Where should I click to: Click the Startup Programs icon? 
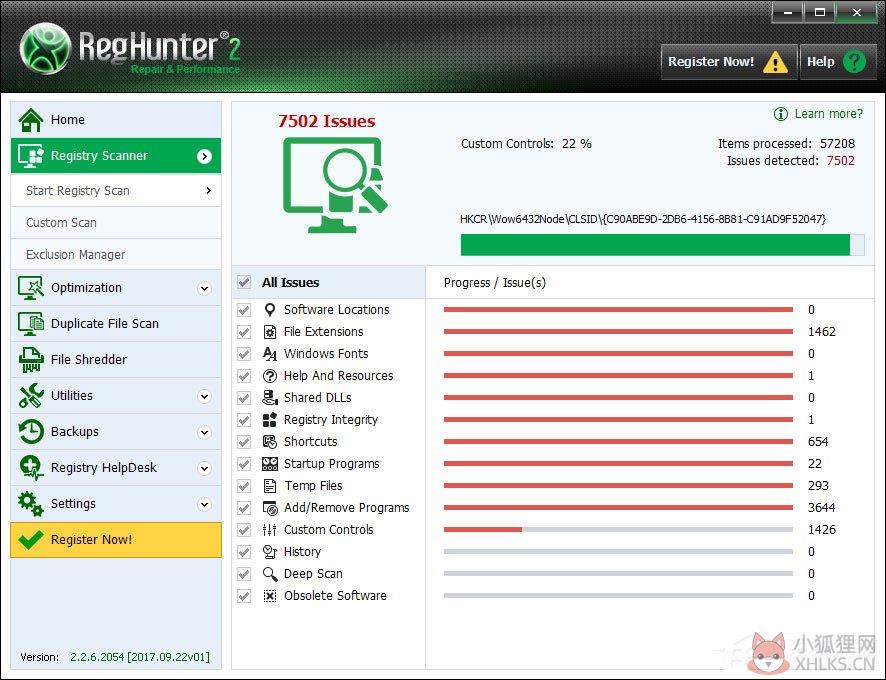[x=270, y=464]
